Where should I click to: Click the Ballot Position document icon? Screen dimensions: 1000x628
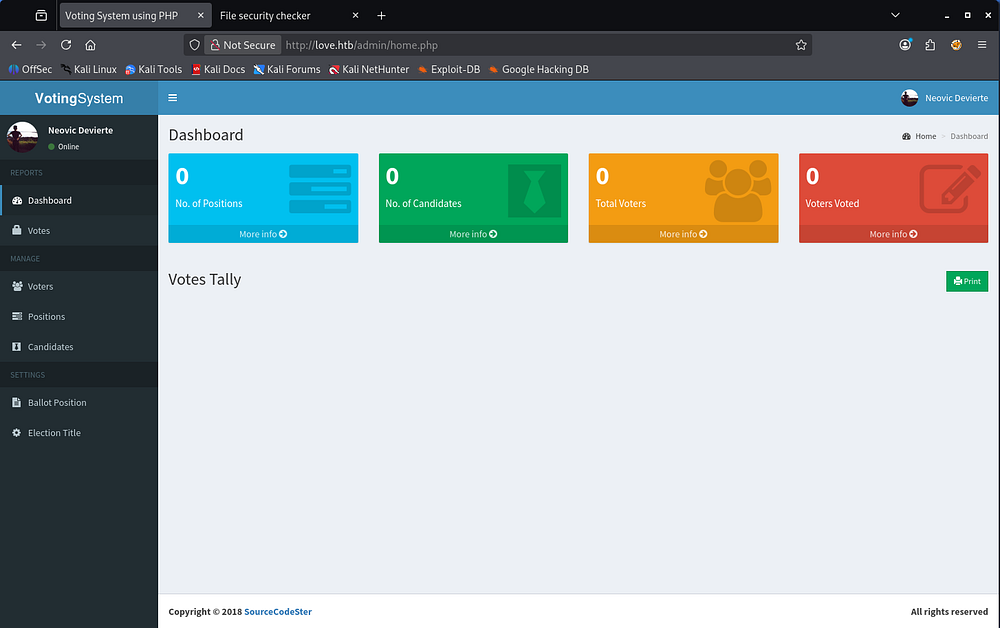17,403
